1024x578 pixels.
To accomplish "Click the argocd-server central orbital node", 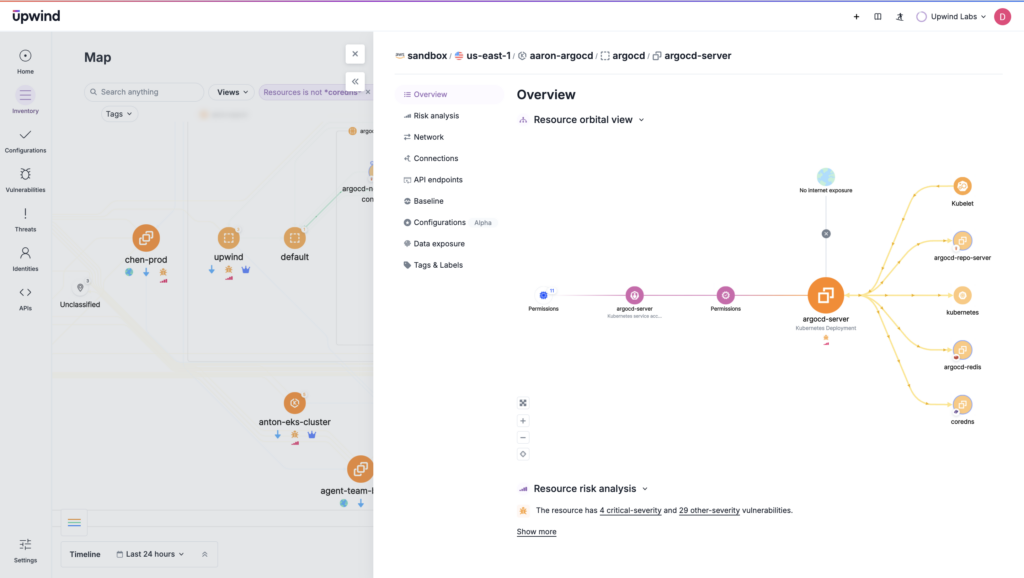I will pos(825,295).
